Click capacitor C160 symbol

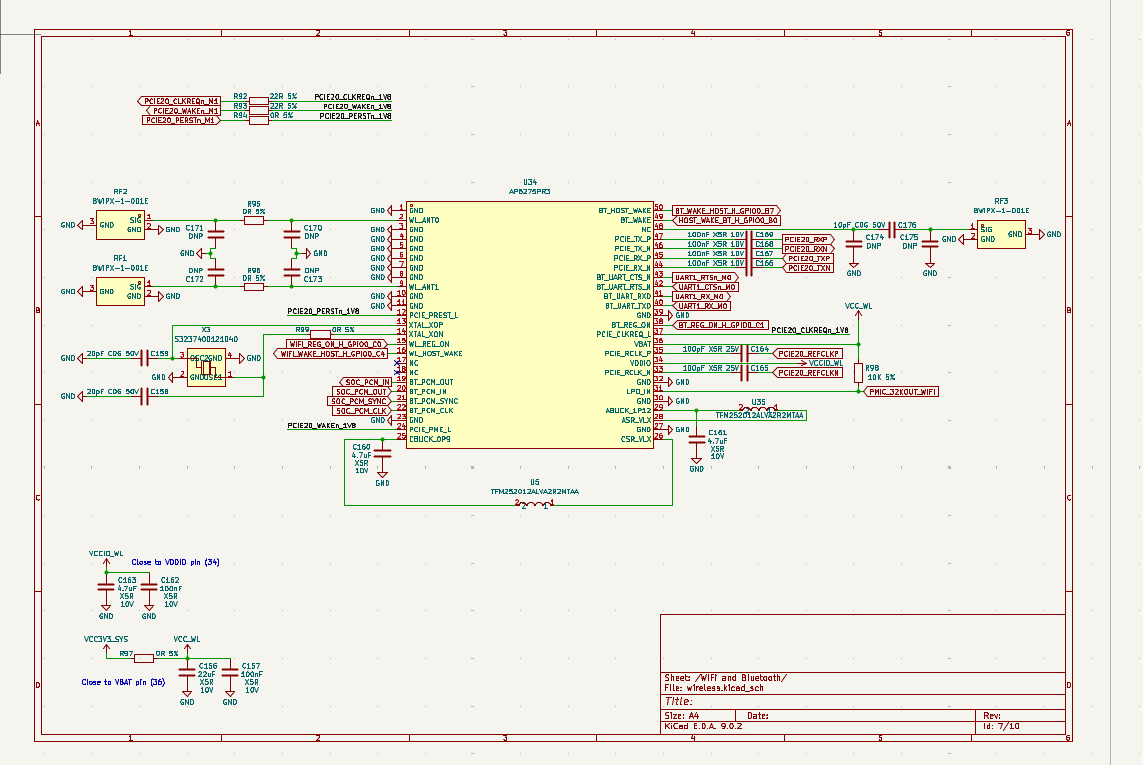click(x=382, y=455)
